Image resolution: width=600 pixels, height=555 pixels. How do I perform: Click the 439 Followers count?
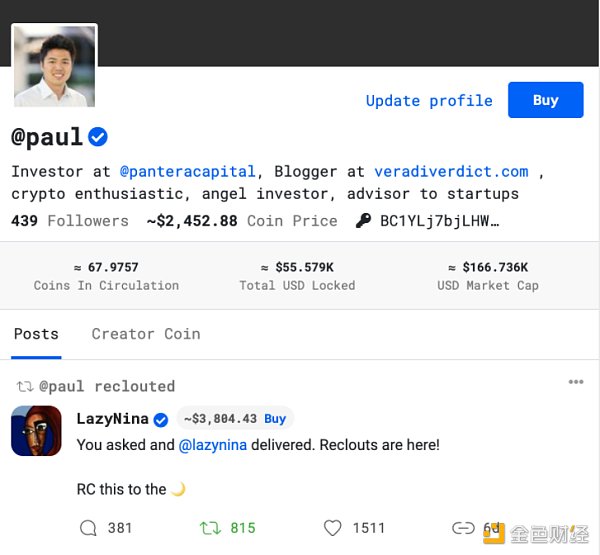tap(70, 221)
